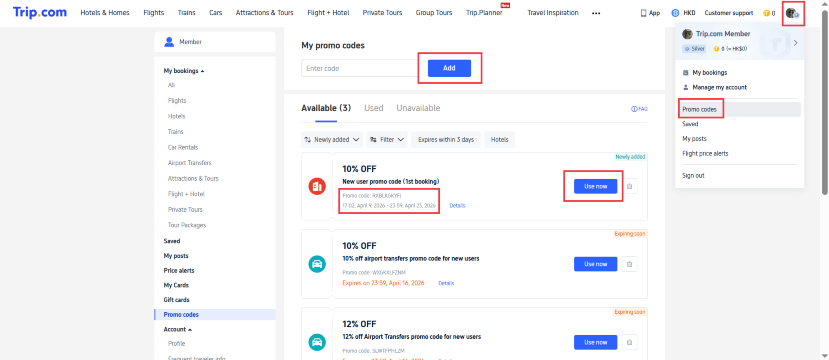829x360 pixels.
Task: Collapse My bookings section in sidebar
Action: click(184, 71)
